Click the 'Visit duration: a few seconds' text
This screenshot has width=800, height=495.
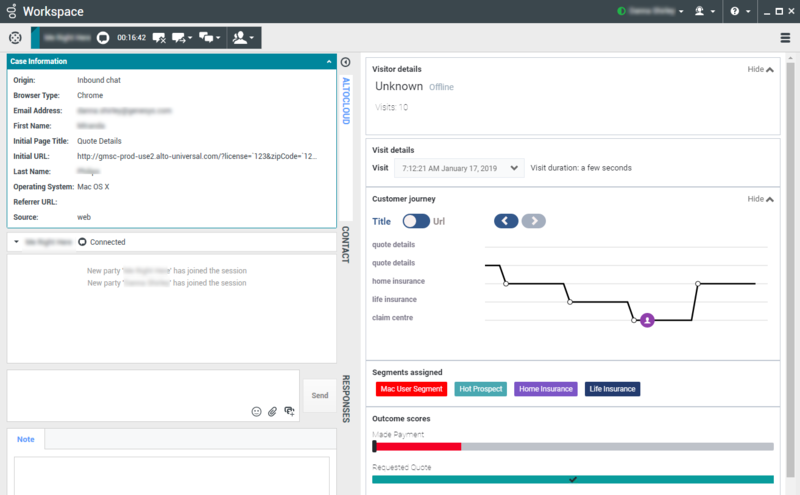coord(581,168)
